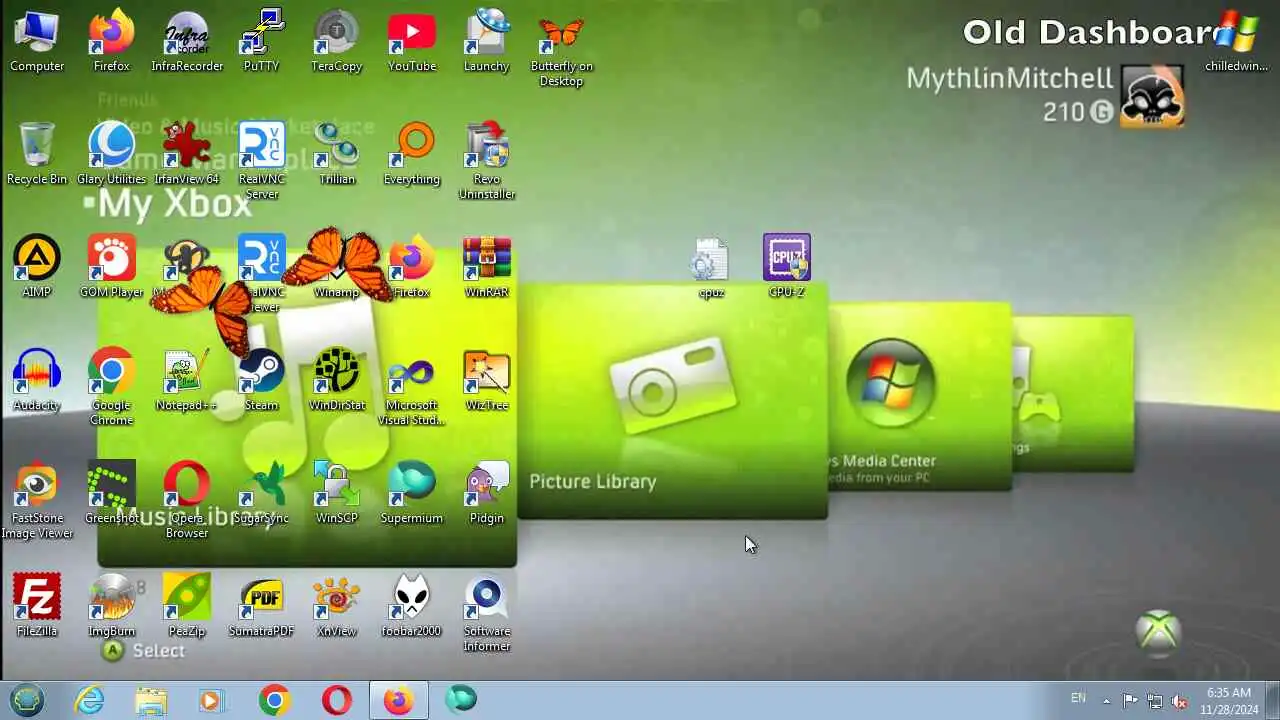Open the YouTube desktop shortcut
The image size is (1280, 720).
coord(412,41)
